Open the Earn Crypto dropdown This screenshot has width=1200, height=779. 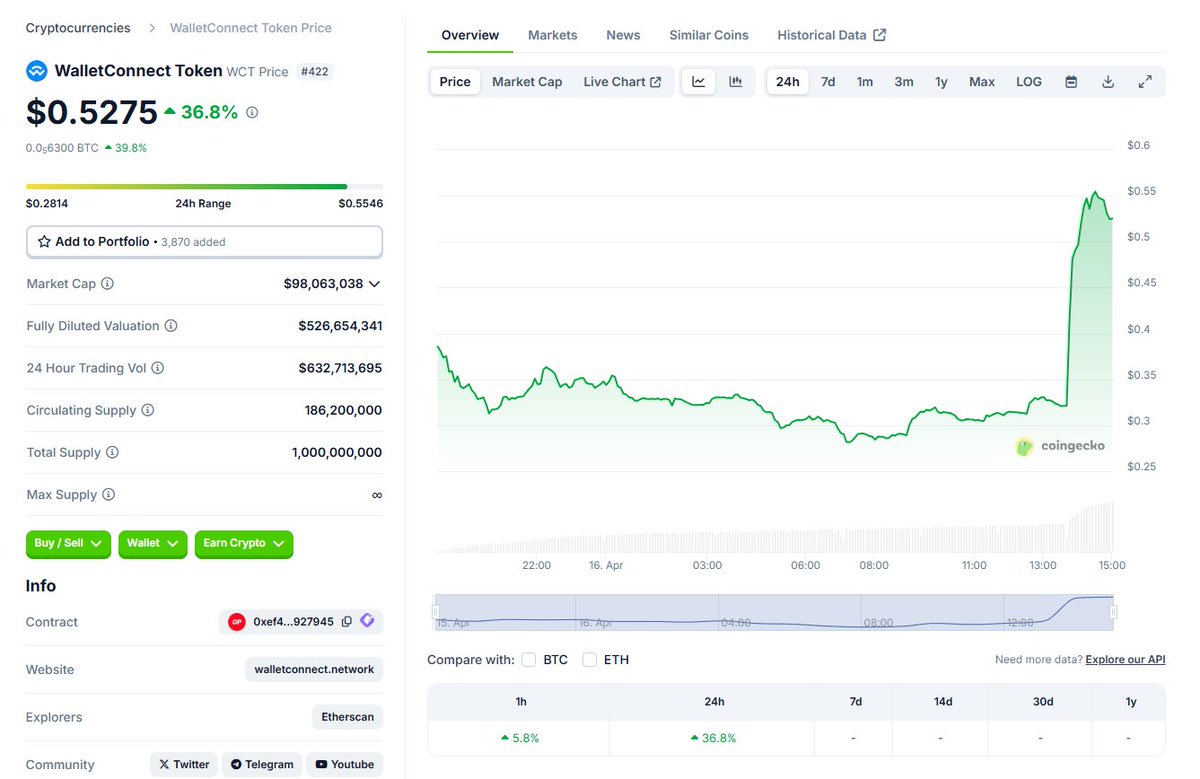coord(244,544)
